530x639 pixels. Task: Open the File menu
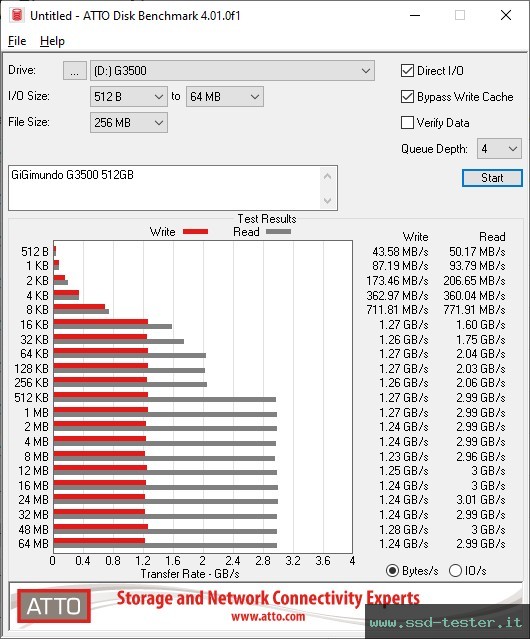pos(17,41)
